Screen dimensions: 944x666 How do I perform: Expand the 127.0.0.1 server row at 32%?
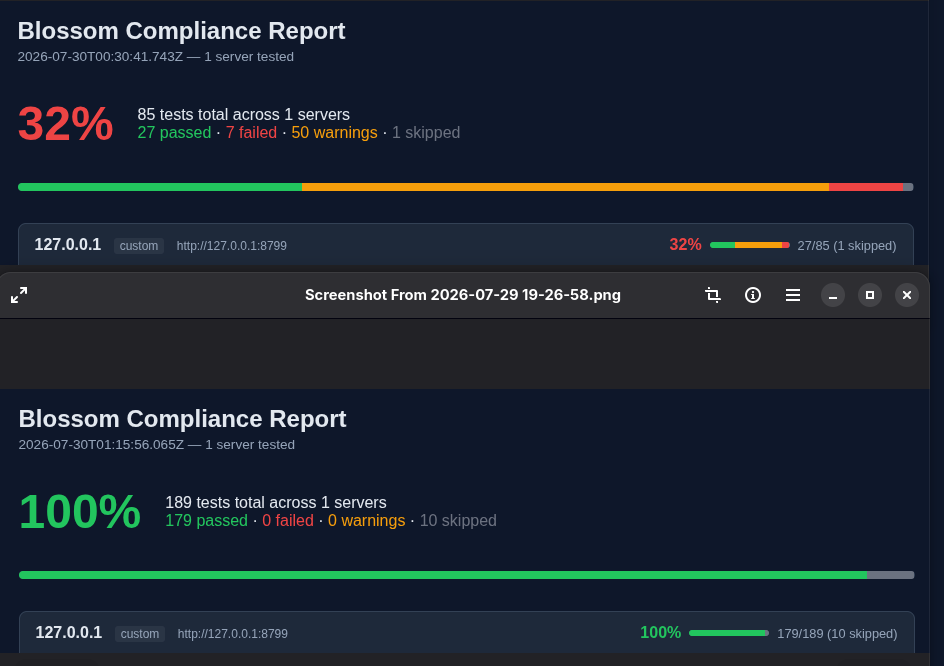coord(466,244)
